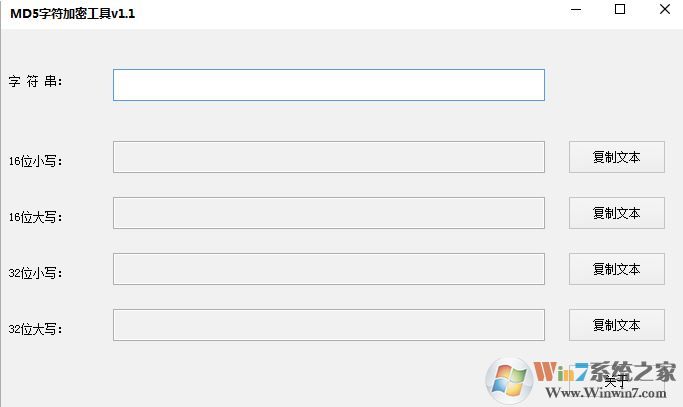Viewport: 683px width, 407px height.
Task: Click the Windows logo orb watermark
Action: pyautogui.click(x=509, y=381)
